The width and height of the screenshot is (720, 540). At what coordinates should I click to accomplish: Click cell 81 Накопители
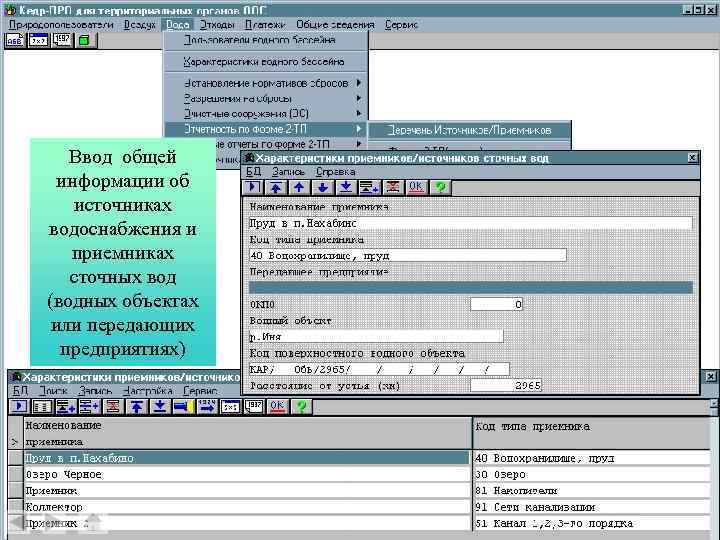coord(592,491)
